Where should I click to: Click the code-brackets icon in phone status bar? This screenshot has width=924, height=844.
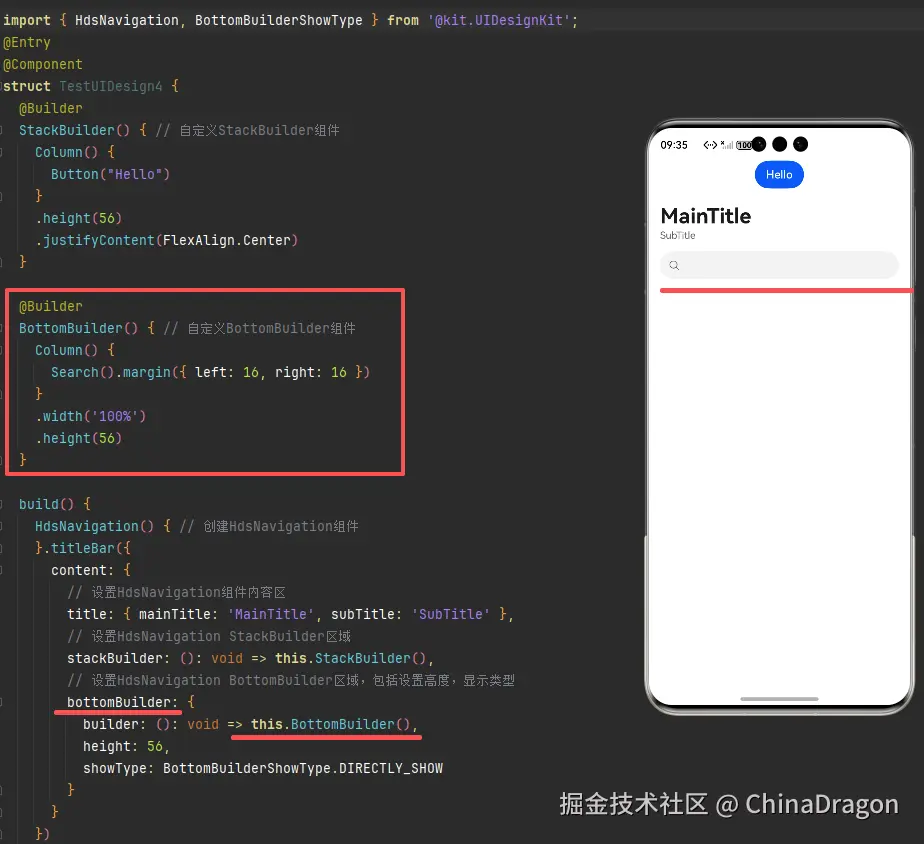(x=710, y=145)
